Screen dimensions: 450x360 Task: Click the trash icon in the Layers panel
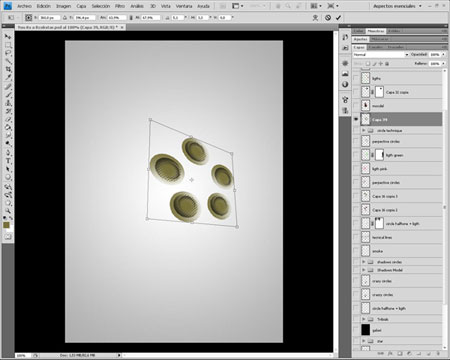point(438,353)
